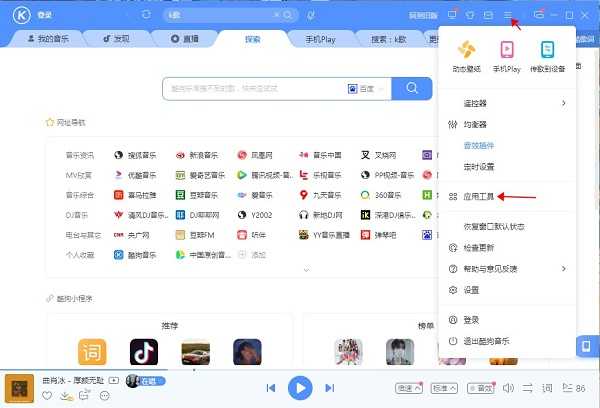Change the play order loop icon
Screen dimensions: 600x408
point(527,388)
